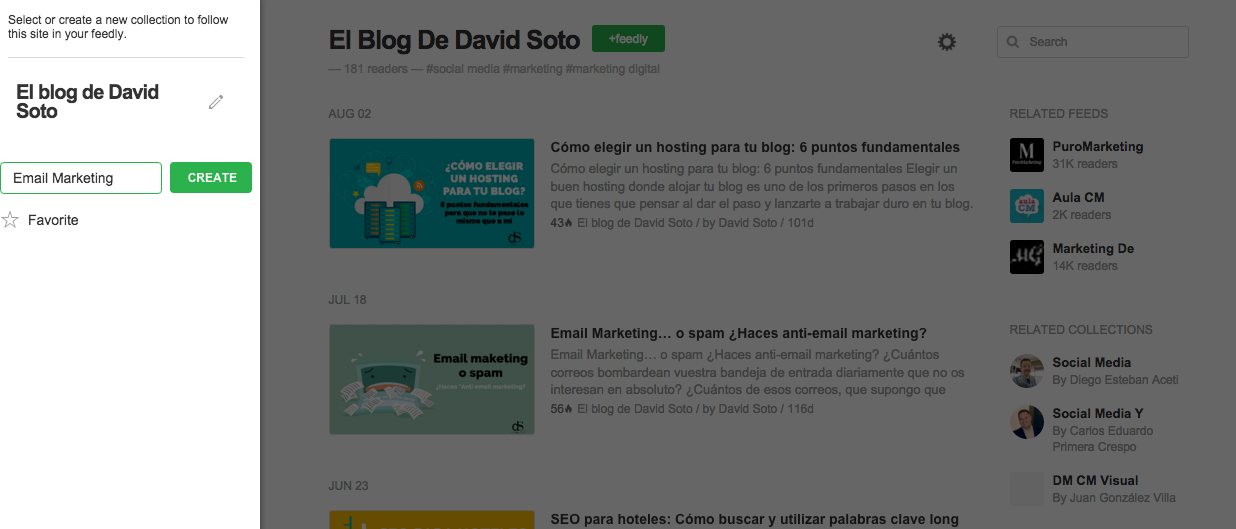Open the Email maketing o spam thumbnail

pos(432,379)
